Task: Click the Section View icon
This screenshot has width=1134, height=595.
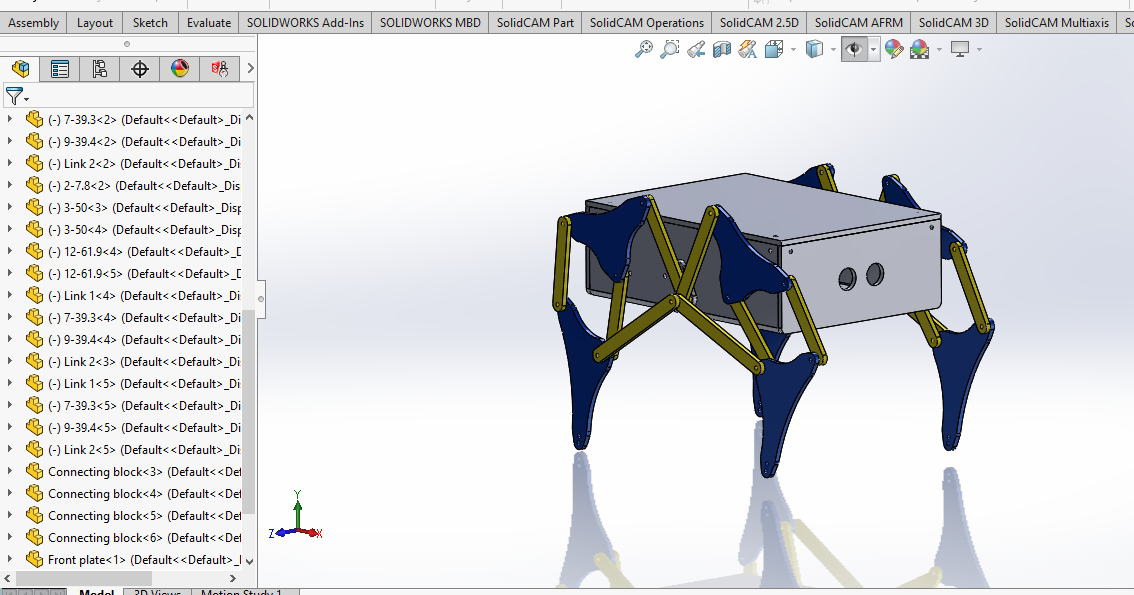Action: point(722,49)
